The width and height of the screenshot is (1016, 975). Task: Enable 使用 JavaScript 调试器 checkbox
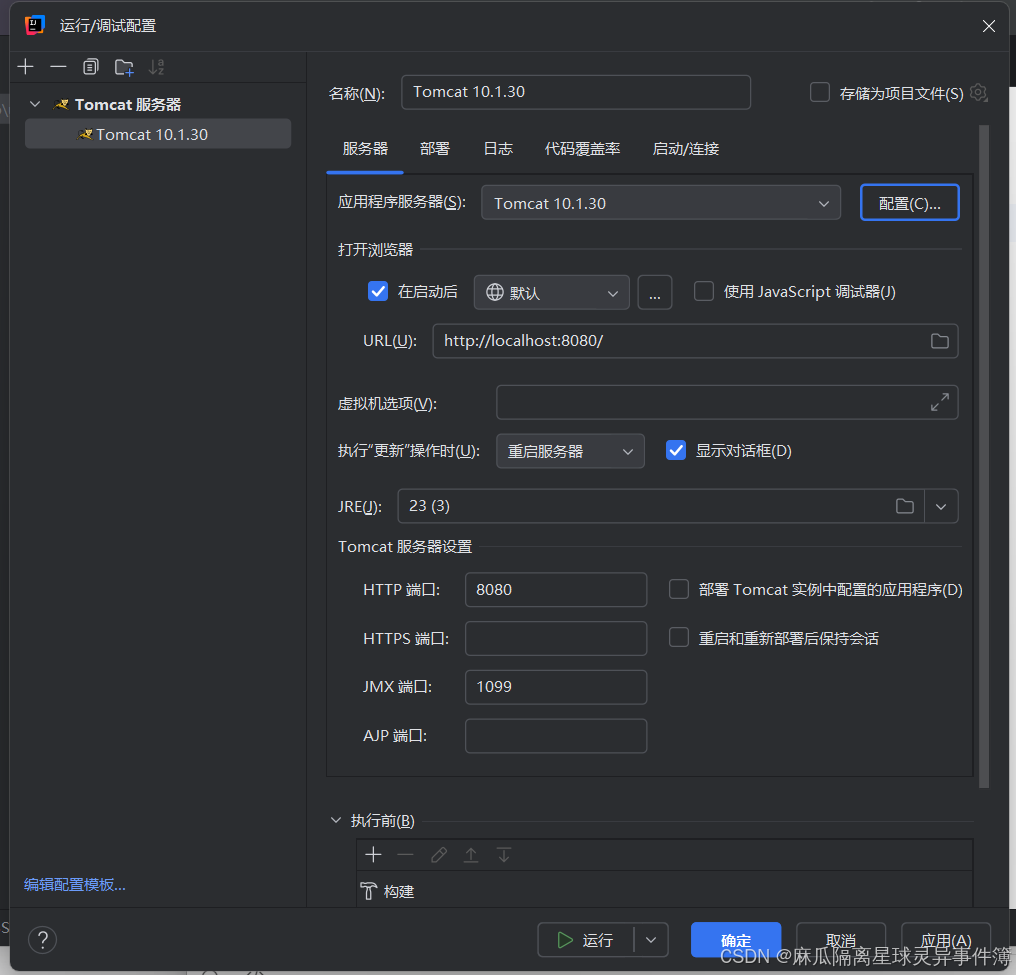coord(704,292)
